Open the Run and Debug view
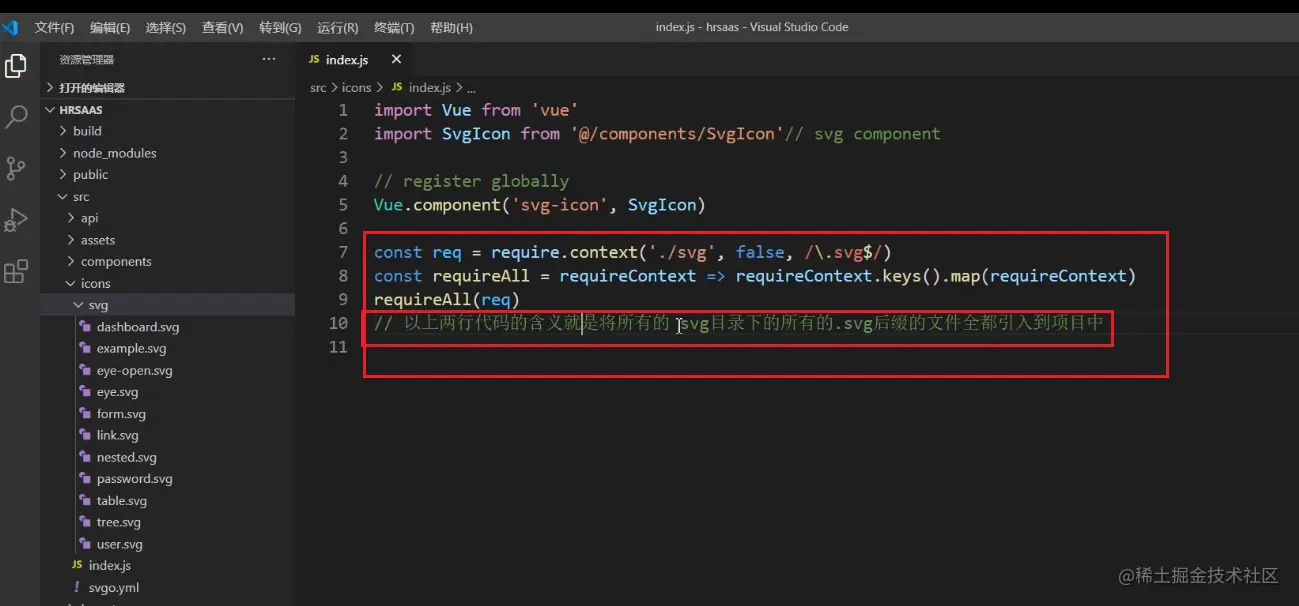1299x606 pixels. tap(16, 220)
